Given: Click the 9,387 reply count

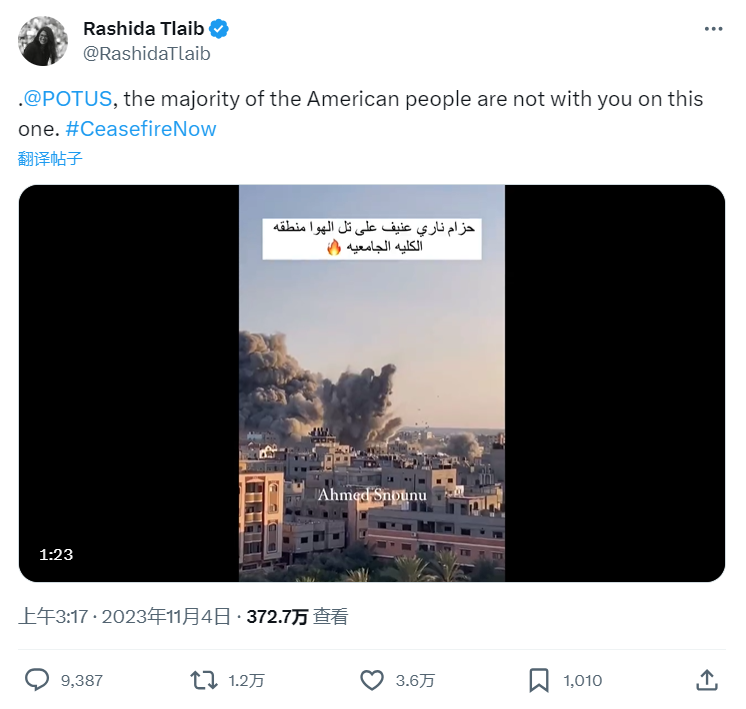Looking at the screenshot, I should (x=82, y=681).
